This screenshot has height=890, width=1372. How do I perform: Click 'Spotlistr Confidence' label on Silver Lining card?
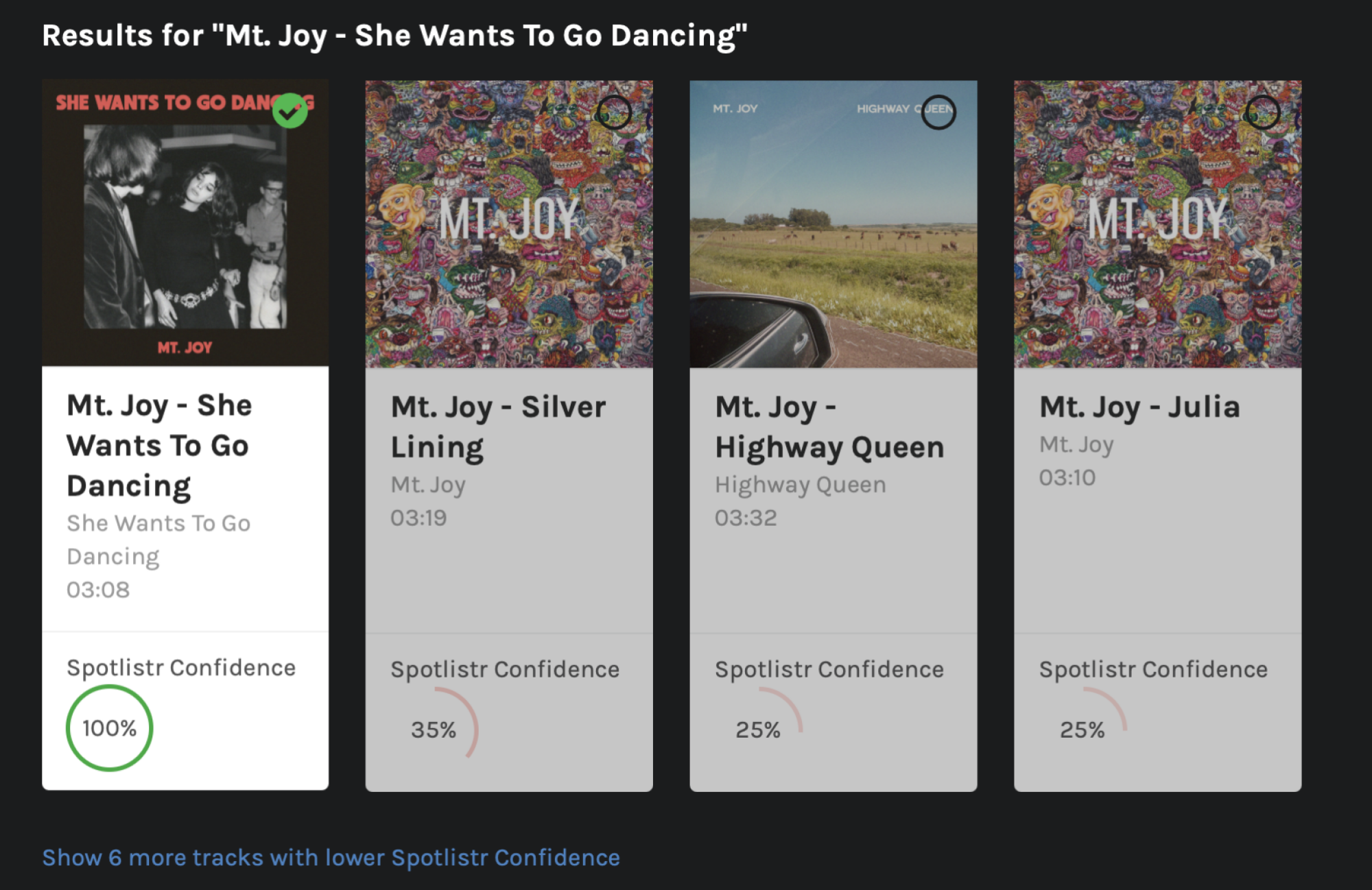click(x=505, y=669)
